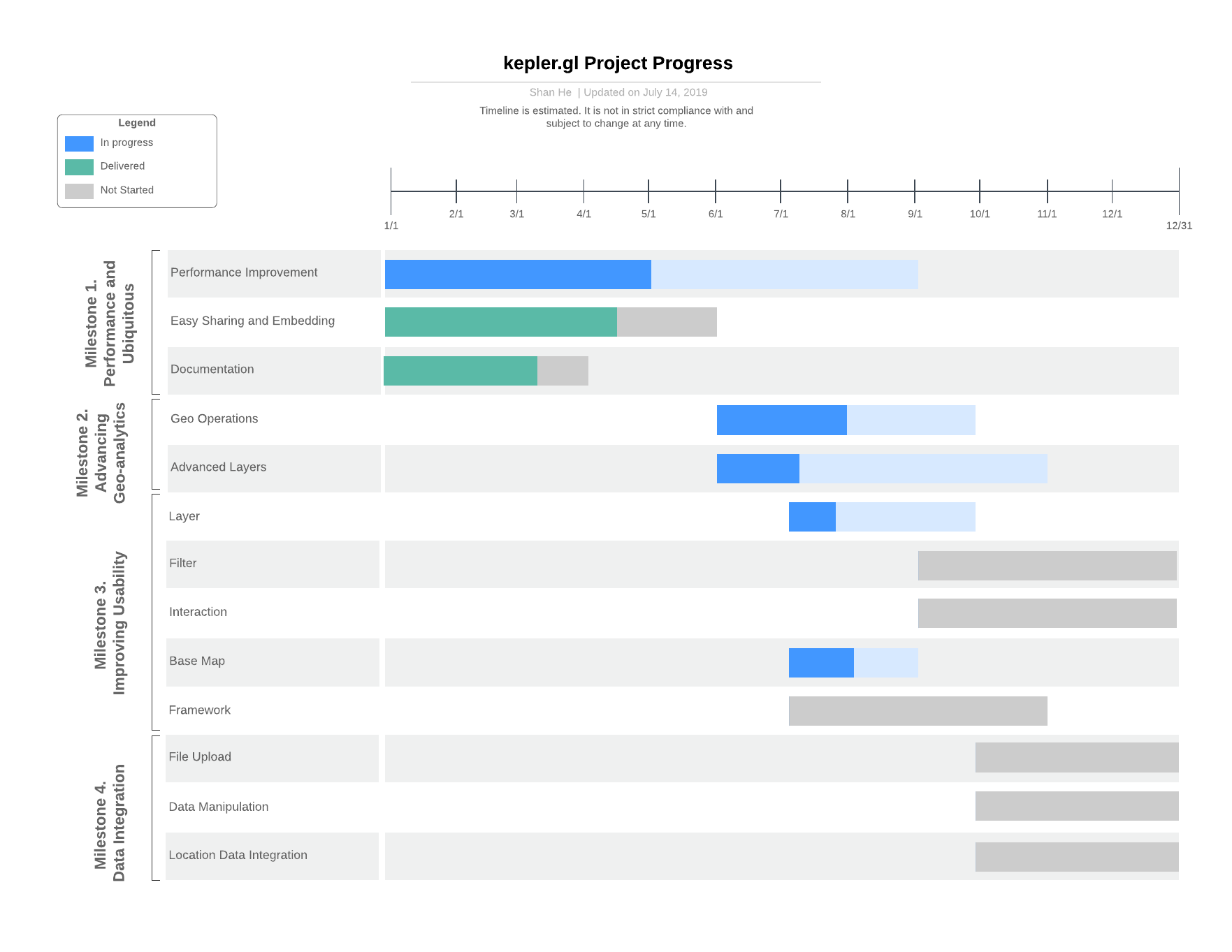Click the title 'kepler.gl Project Progress'
Viewport: 1232px width, 952px height.
pyautogui.click(x=618, y=64)
